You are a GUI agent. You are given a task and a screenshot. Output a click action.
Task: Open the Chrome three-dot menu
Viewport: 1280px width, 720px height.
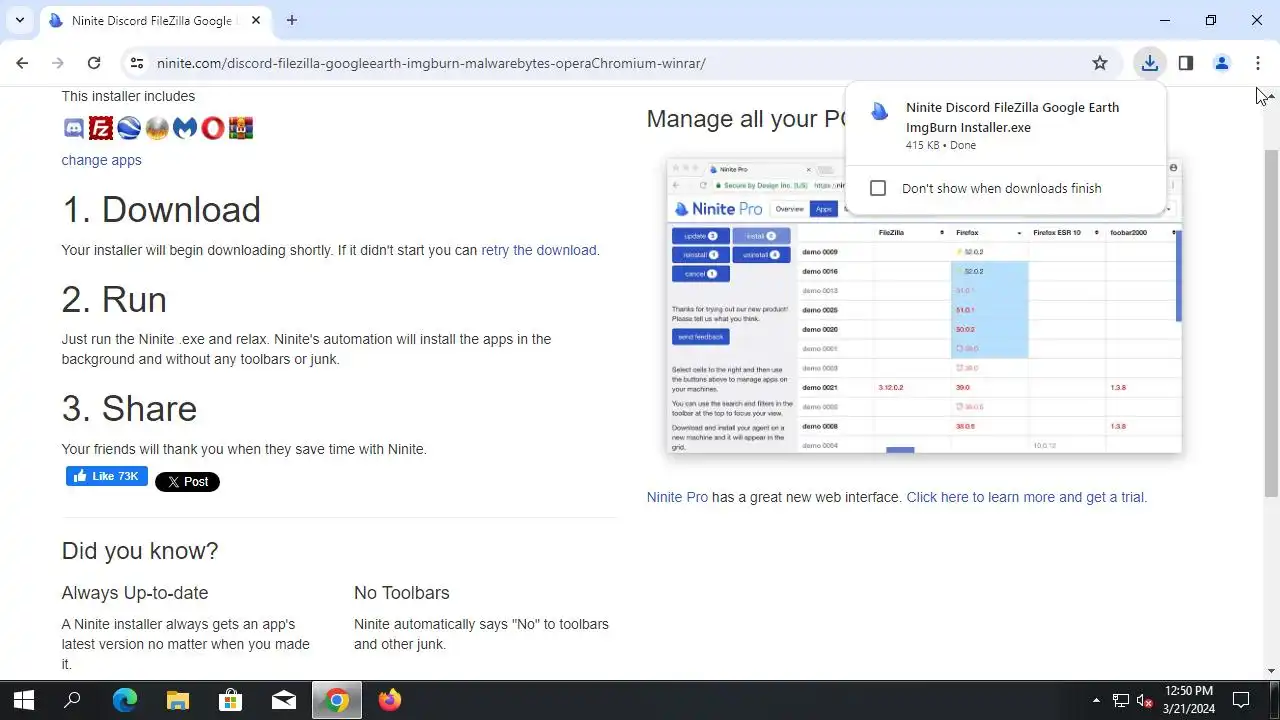coord(1258,63)
